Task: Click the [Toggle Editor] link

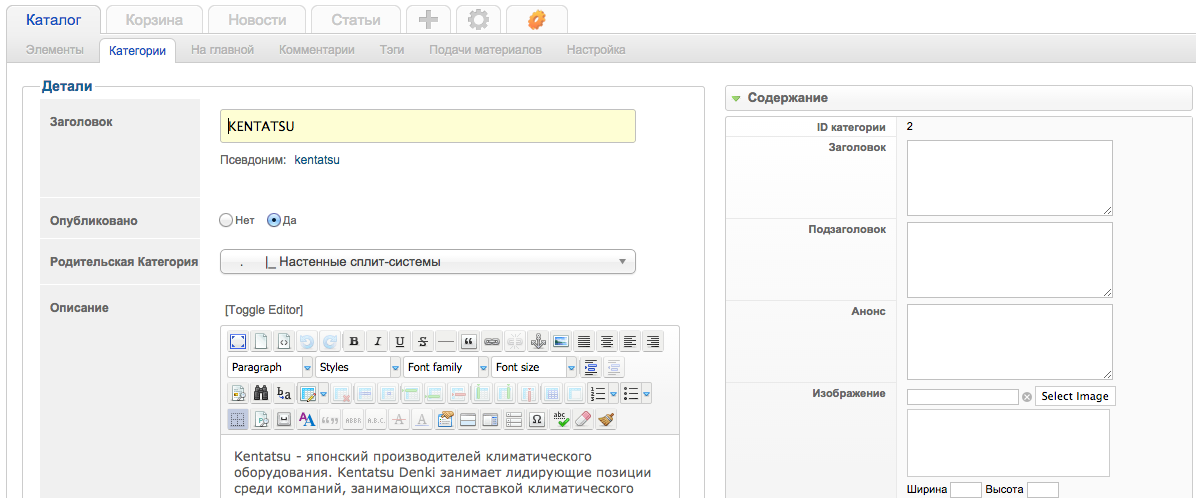Action: tap(264, 310)
